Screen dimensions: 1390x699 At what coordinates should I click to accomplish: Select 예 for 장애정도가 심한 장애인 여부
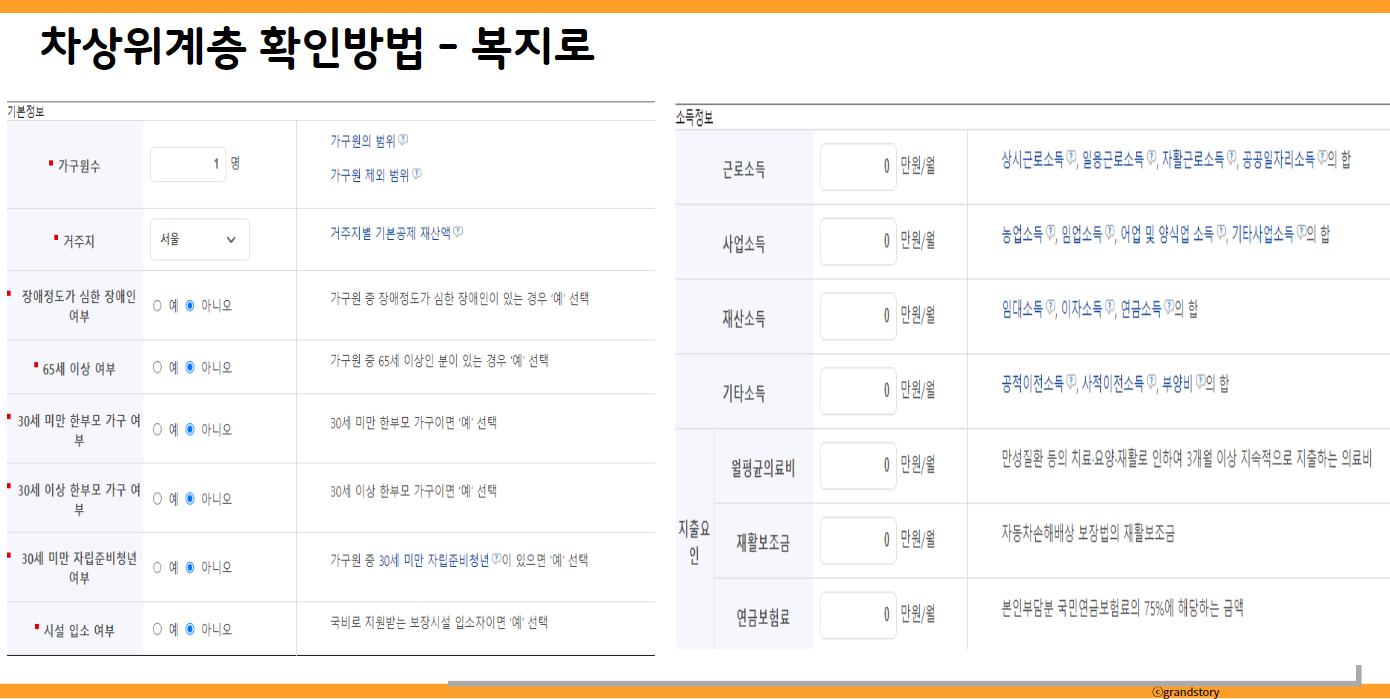pos(157,306)
